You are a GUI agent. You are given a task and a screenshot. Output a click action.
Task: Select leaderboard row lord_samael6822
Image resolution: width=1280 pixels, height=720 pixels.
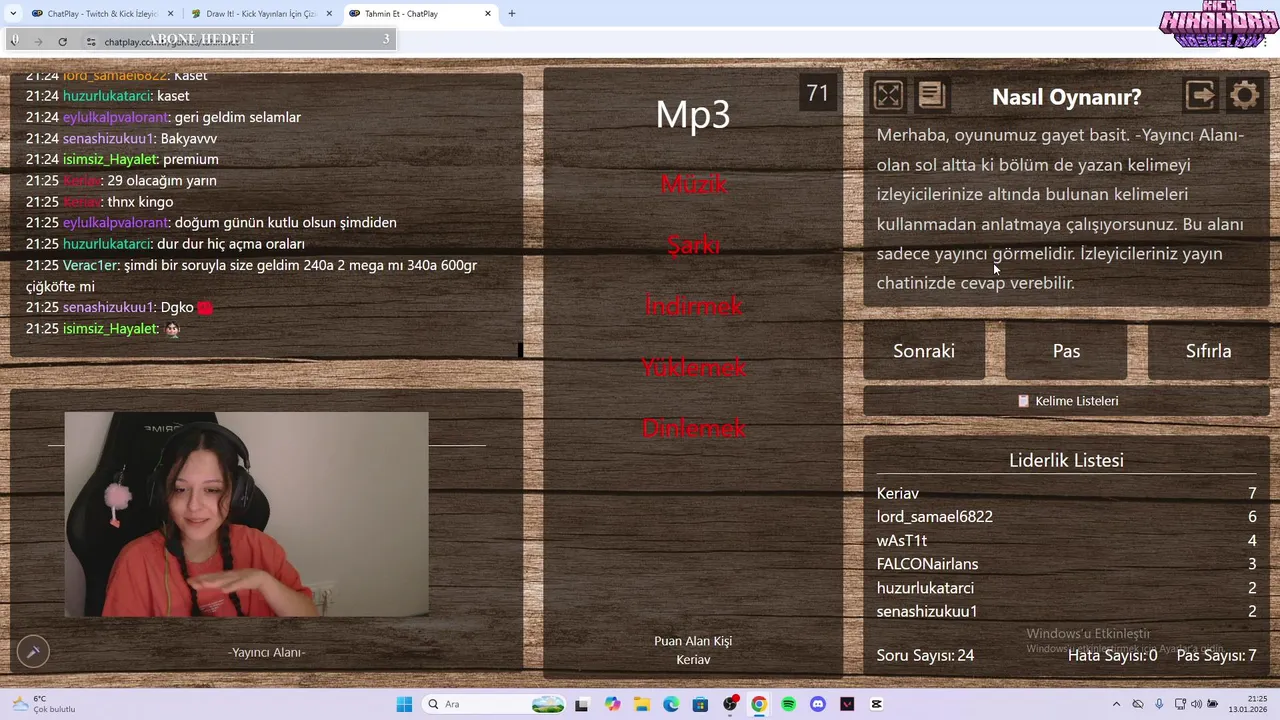(x=1066, y=517)
